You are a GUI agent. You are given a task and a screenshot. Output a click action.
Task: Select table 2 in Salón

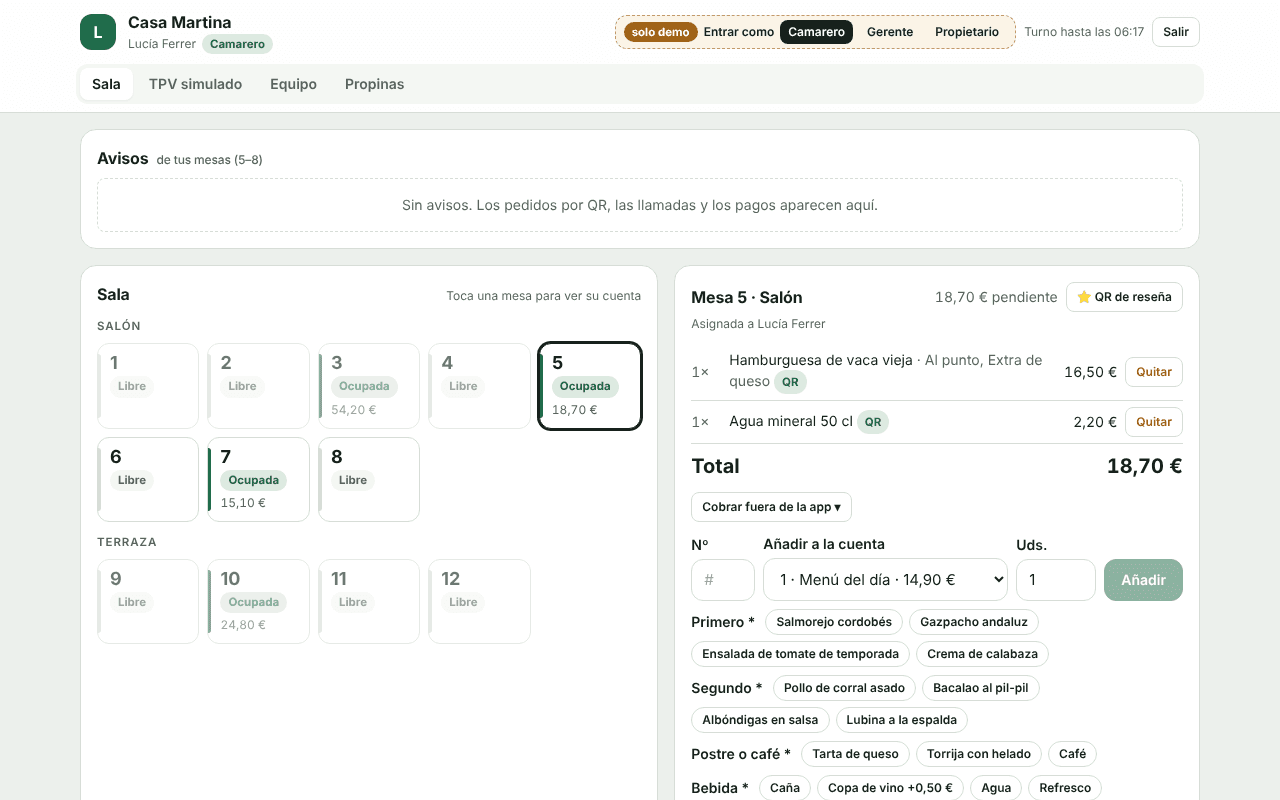click(258, 386)
